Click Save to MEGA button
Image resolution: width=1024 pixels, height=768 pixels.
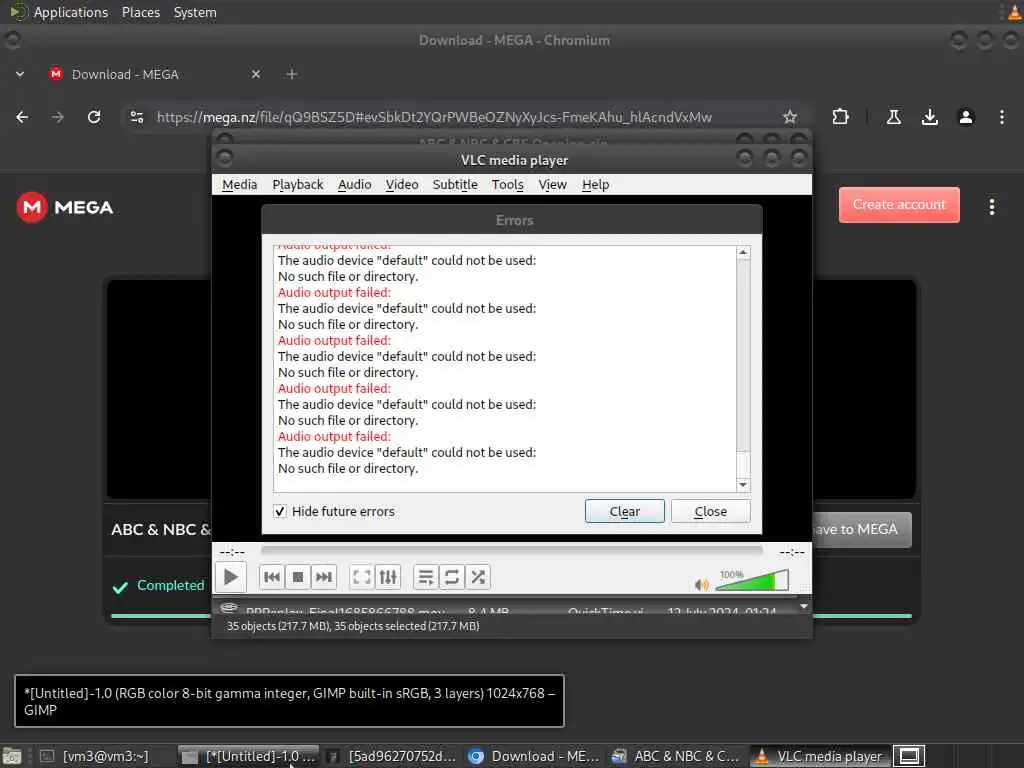tap(862, 530)
